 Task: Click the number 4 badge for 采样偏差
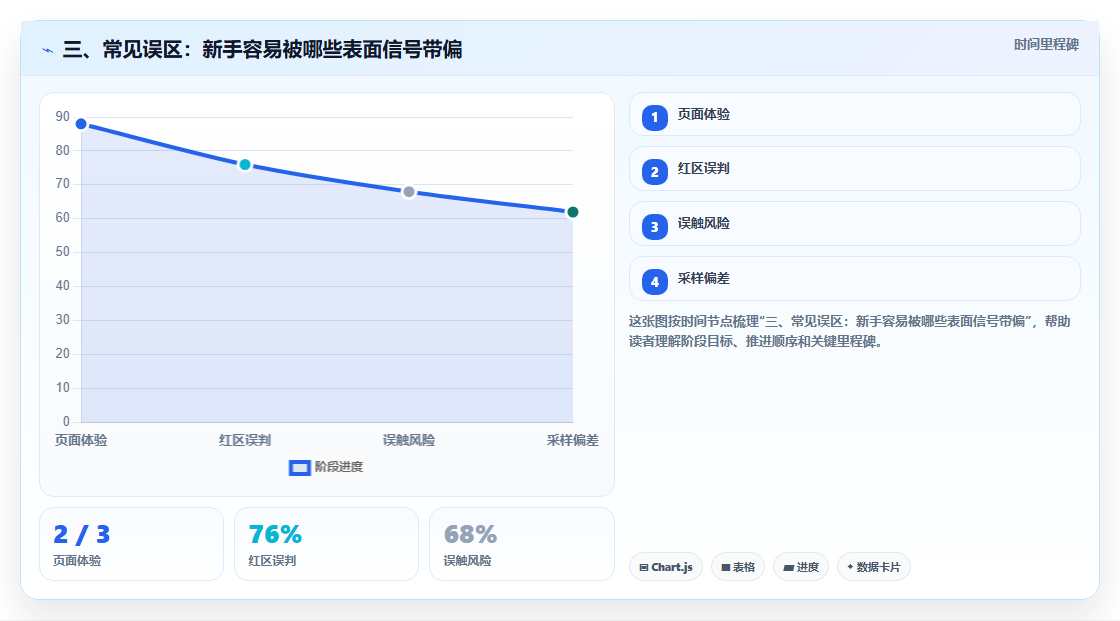click(654, 282)
